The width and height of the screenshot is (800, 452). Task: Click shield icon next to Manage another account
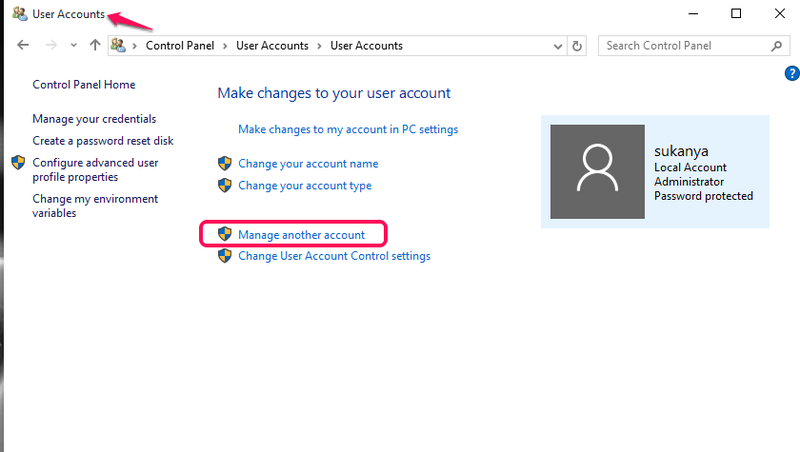pos(224,234)
